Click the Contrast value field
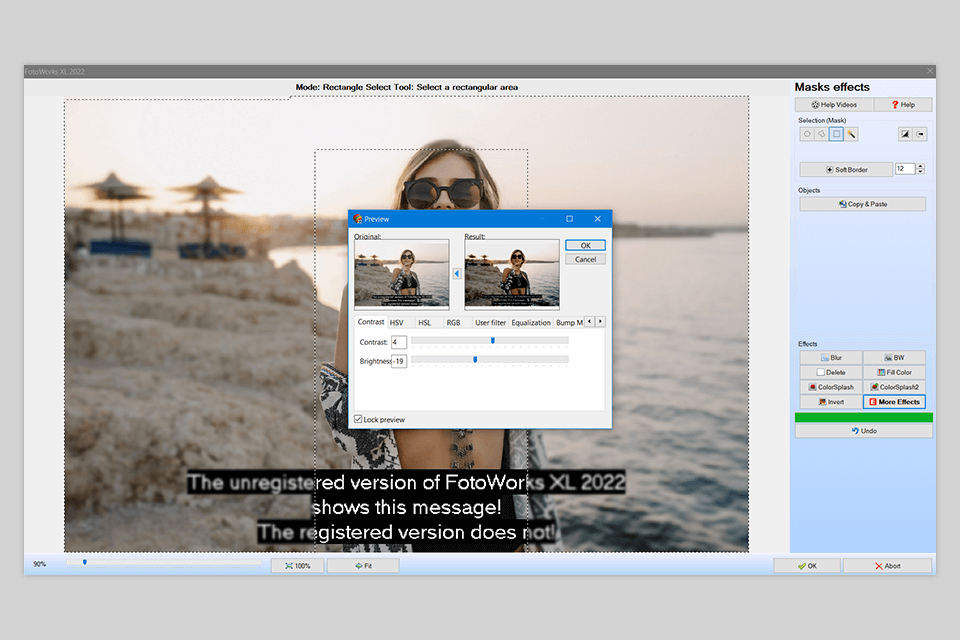This screenshot has width=960, height=640. (x=399, y=342)
